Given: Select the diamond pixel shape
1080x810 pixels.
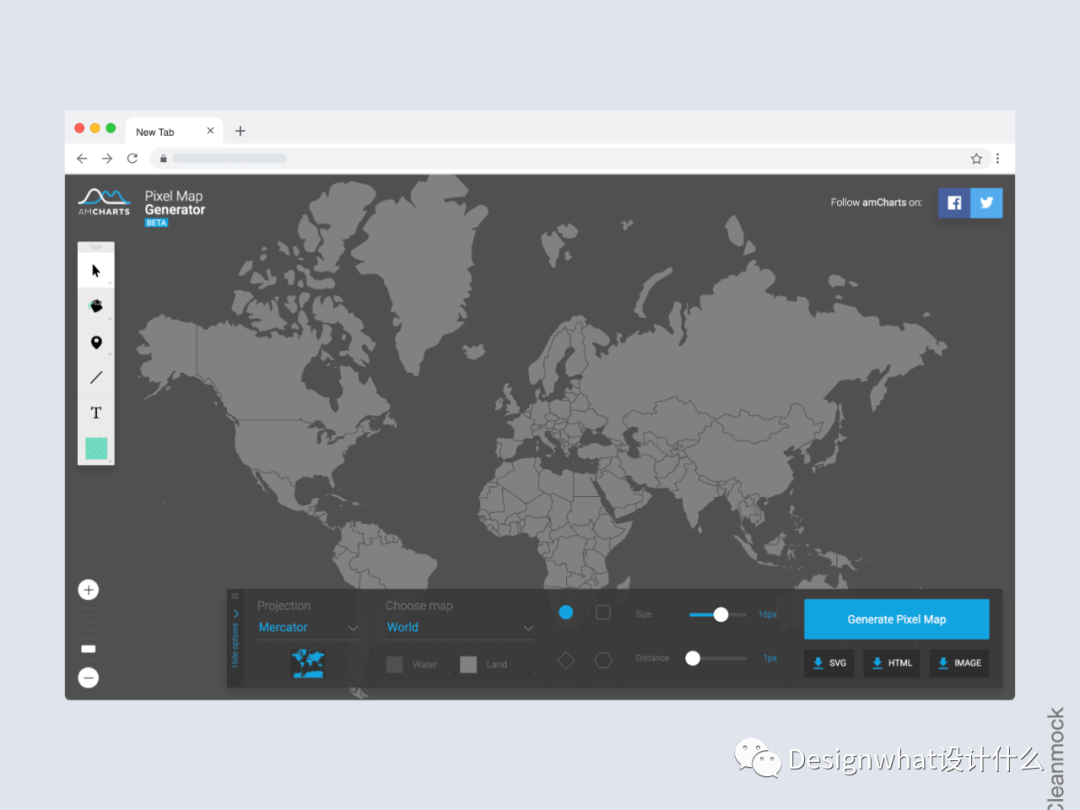Looking at the screenshot, I should click(565, 661).
